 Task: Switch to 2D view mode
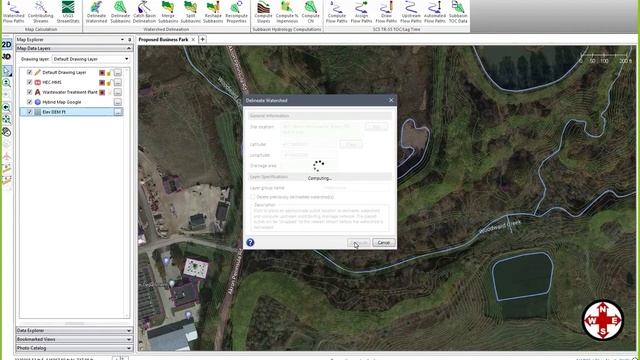pos(7,44)
